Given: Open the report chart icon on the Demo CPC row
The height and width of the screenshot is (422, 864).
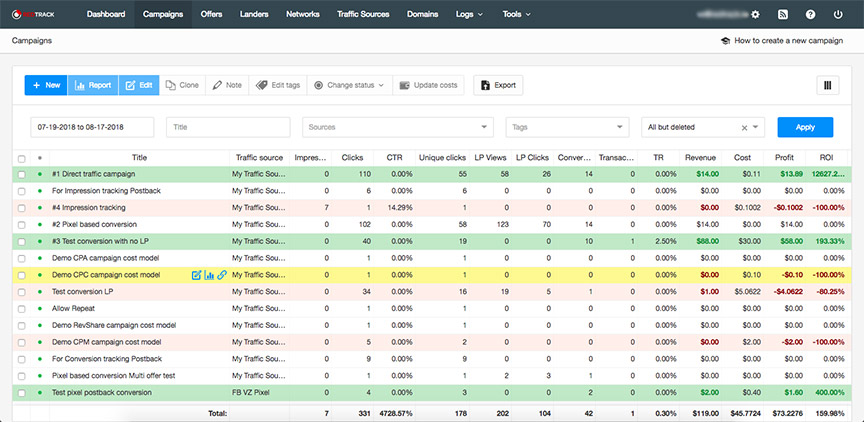Looking at the screenshot, I should pos(209,275).
